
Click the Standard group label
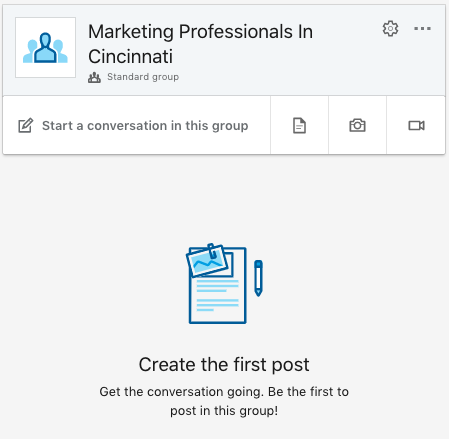(x=143, y=77)
